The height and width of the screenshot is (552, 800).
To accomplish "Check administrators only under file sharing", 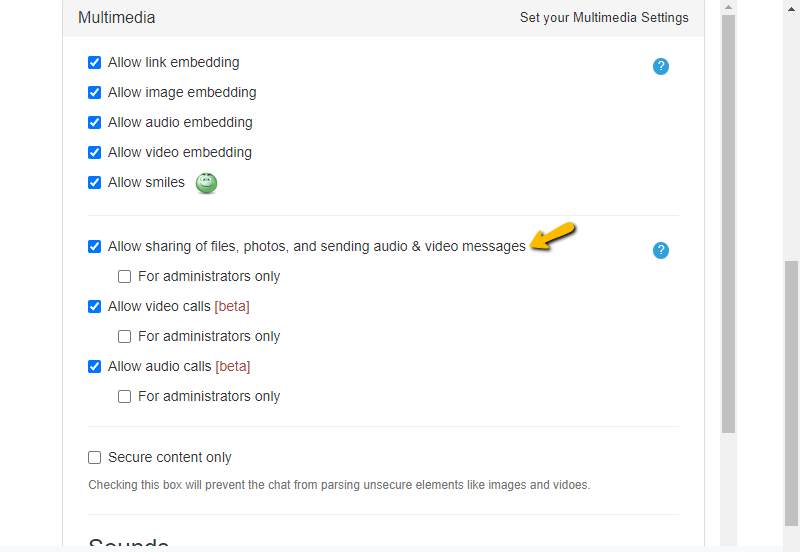I will click(125, 276).
